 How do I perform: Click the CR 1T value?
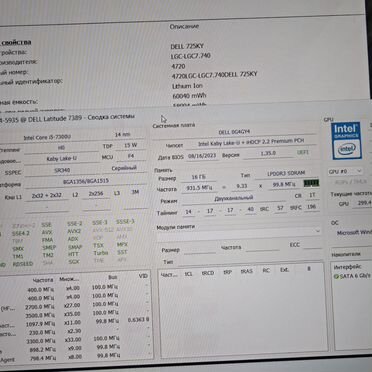(312, 195)
